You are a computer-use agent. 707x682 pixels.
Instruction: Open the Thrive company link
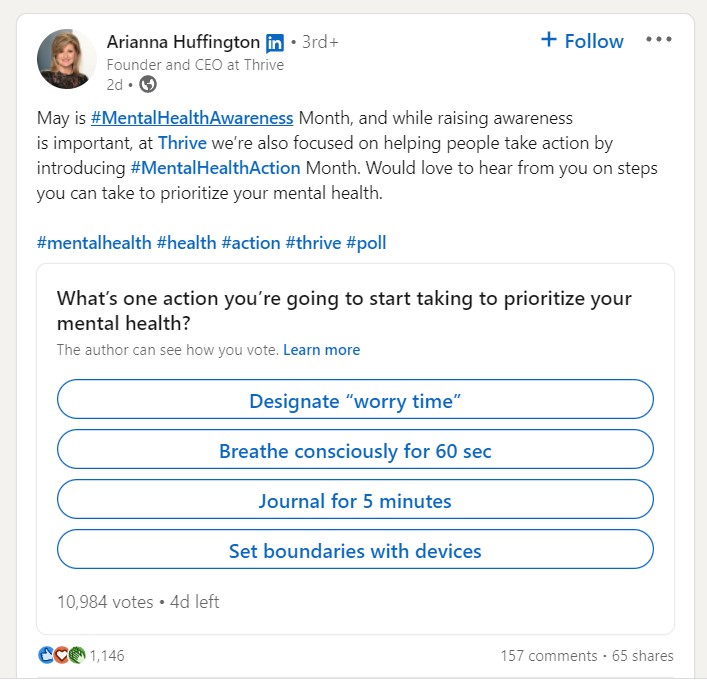click(182, 143)
